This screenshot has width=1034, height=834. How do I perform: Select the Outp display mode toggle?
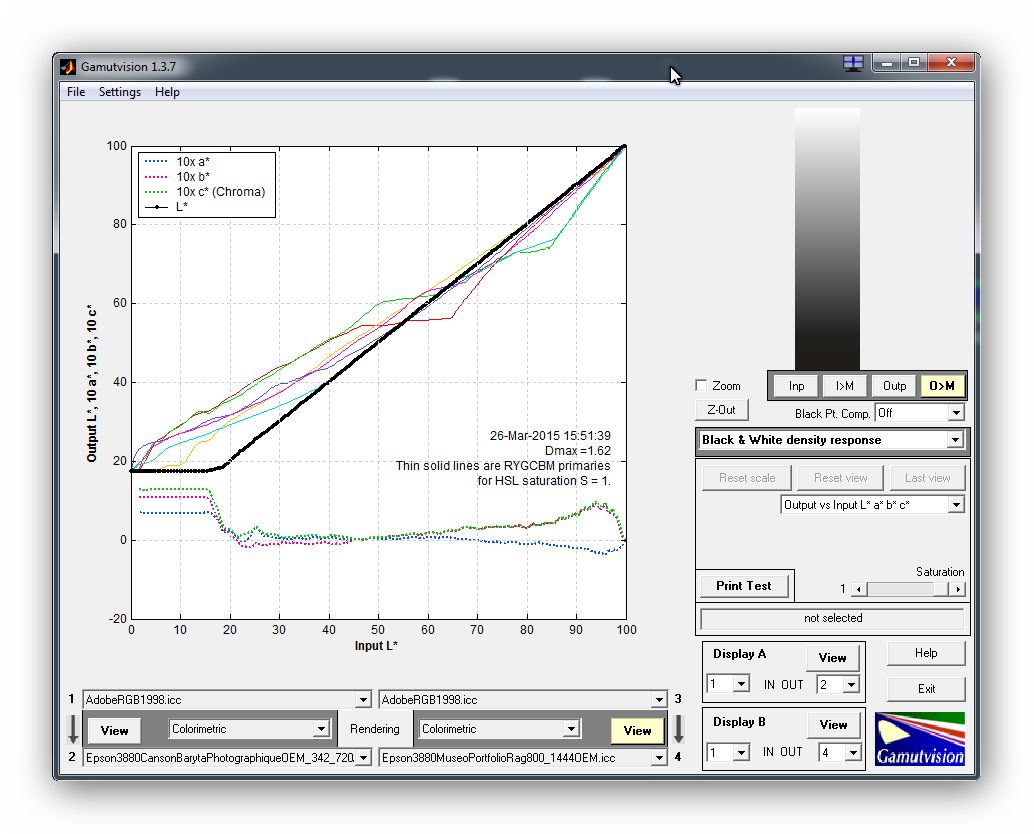tap(894, 386)
